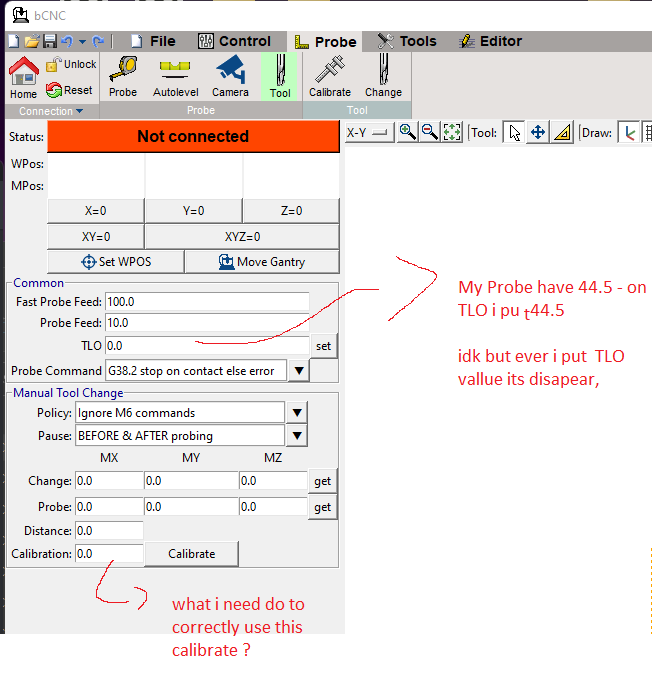Screen dimensions: 652x691
Task: Select the pointer select tool
Action: point(514,132)
